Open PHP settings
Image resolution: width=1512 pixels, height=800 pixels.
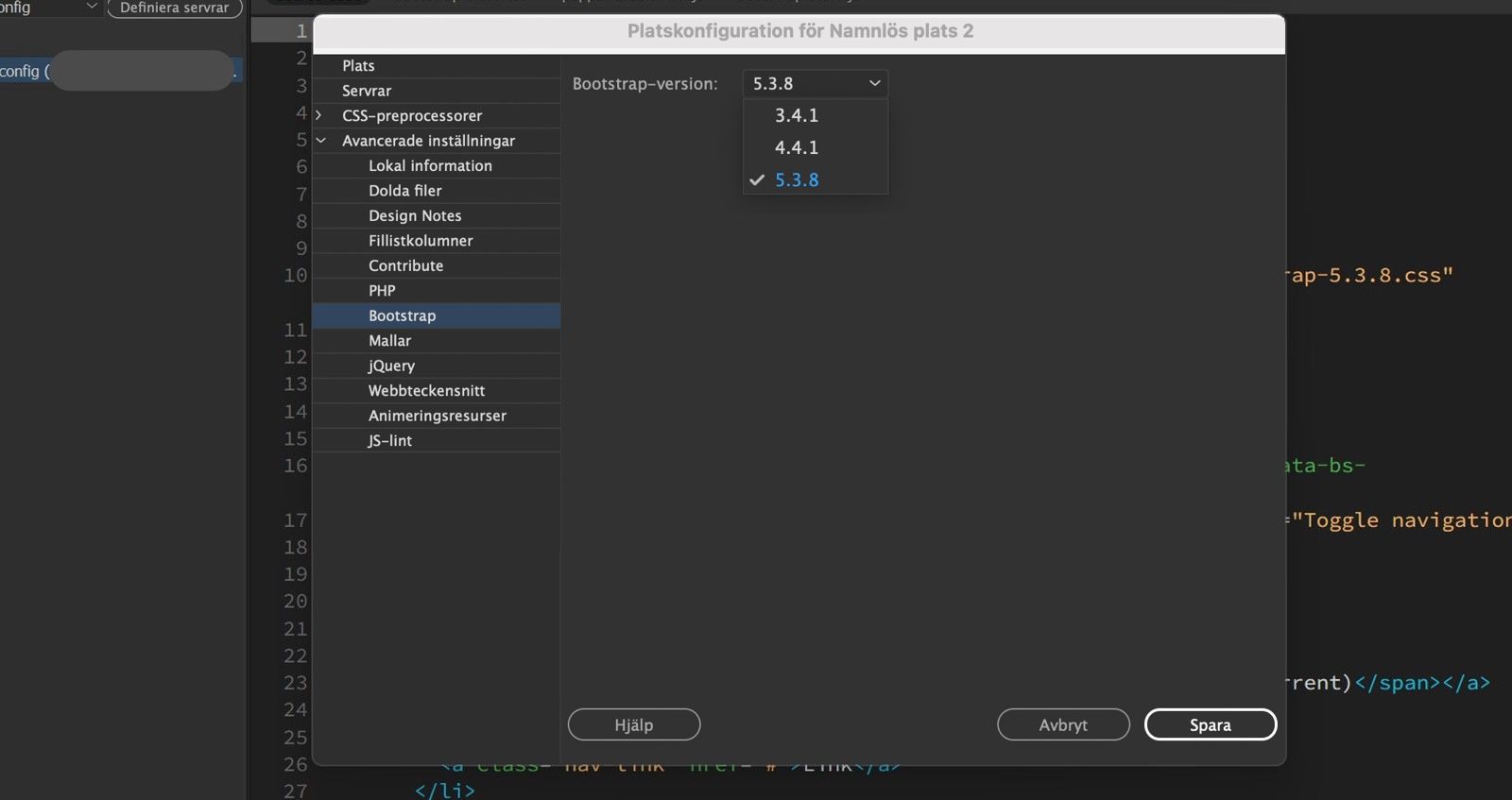coord(437,291)
